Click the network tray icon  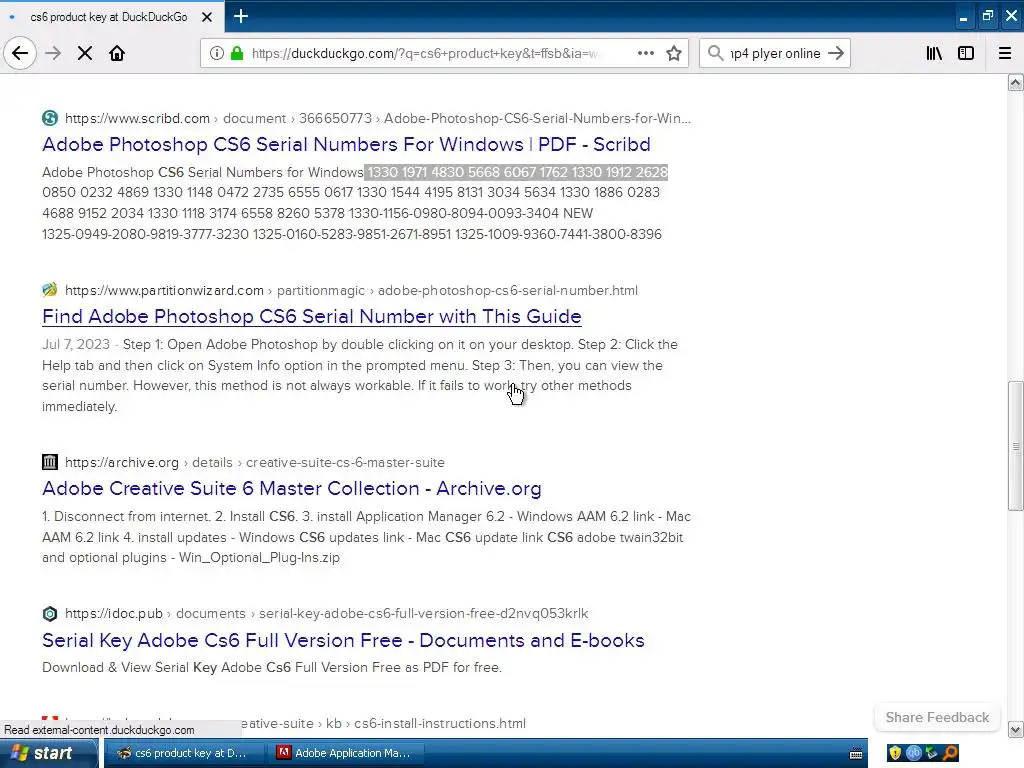(931, 753)
